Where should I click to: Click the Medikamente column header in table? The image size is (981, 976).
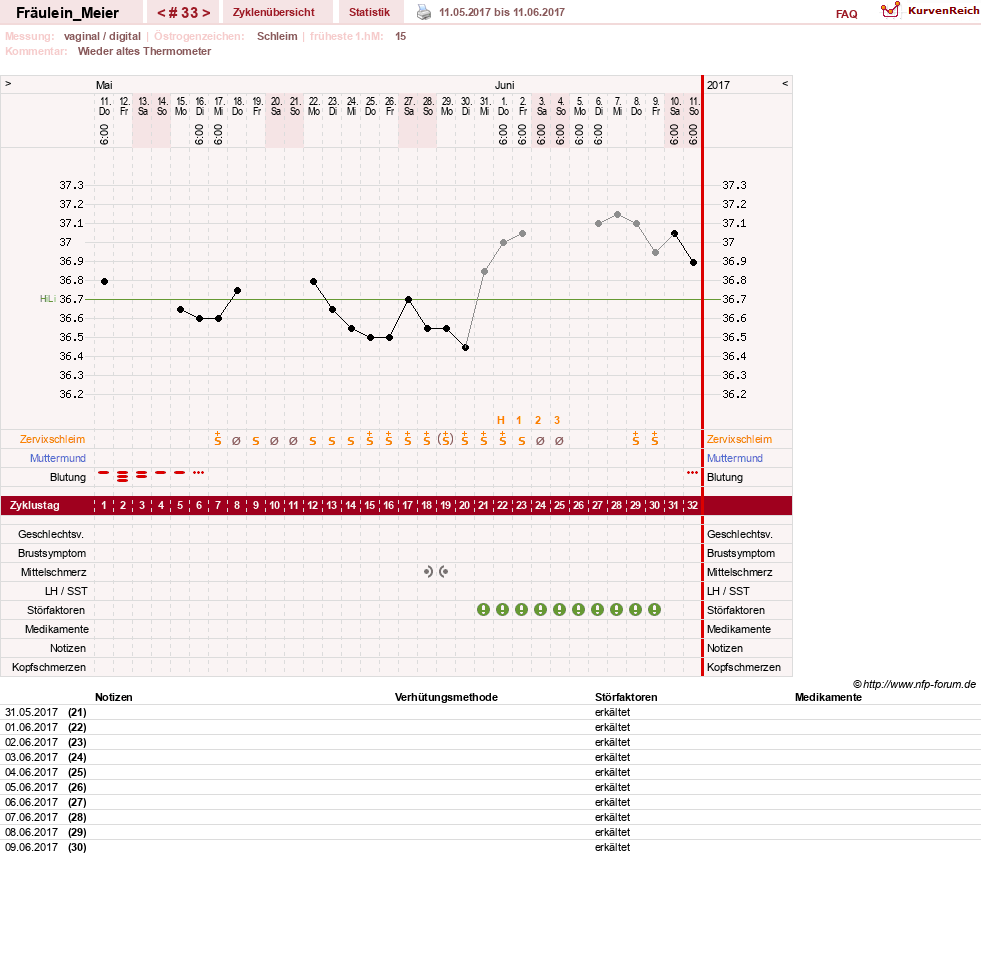click(x=828, y=697)
